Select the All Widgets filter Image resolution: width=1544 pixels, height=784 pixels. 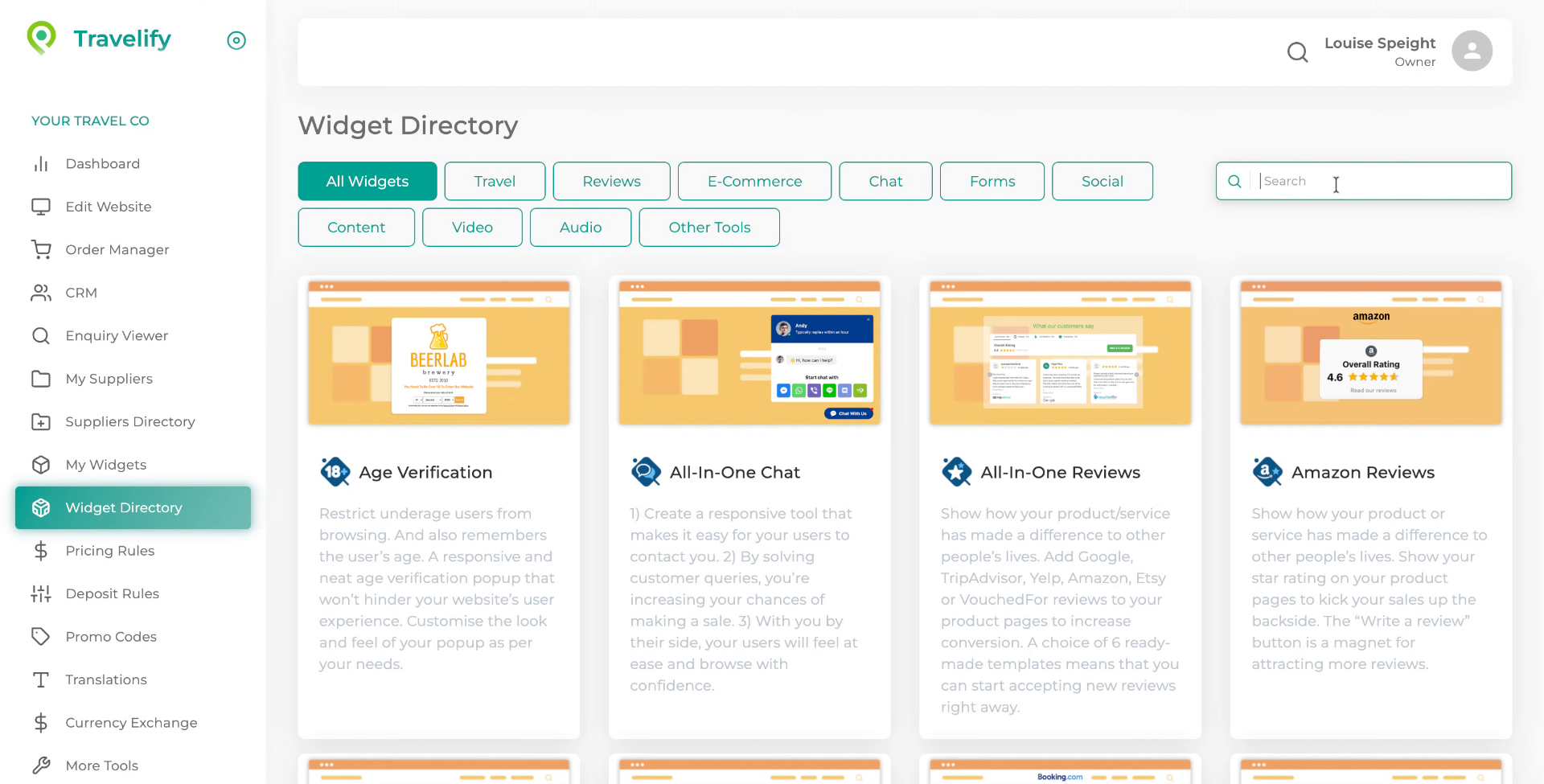pyautogui.click(x=367, y=182)
